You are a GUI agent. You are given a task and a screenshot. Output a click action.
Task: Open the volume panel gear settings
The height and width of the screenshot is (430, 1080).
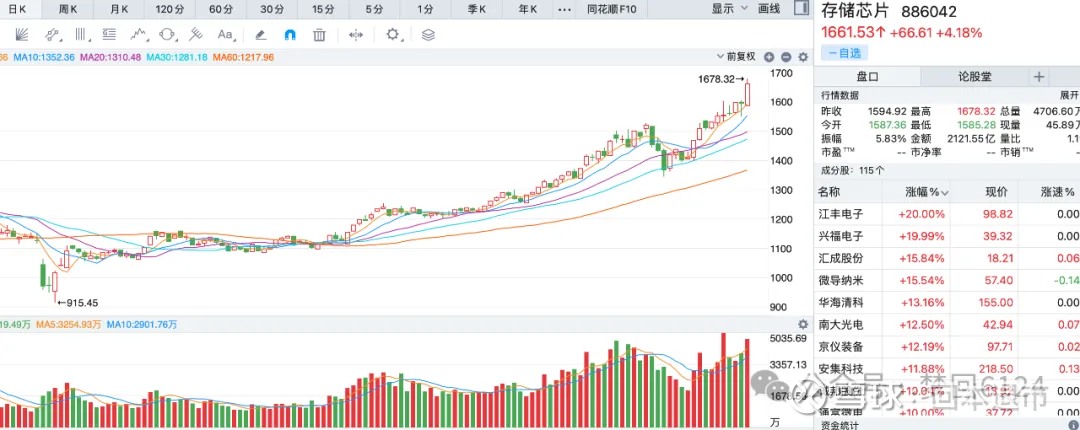(x=802, y=325)
